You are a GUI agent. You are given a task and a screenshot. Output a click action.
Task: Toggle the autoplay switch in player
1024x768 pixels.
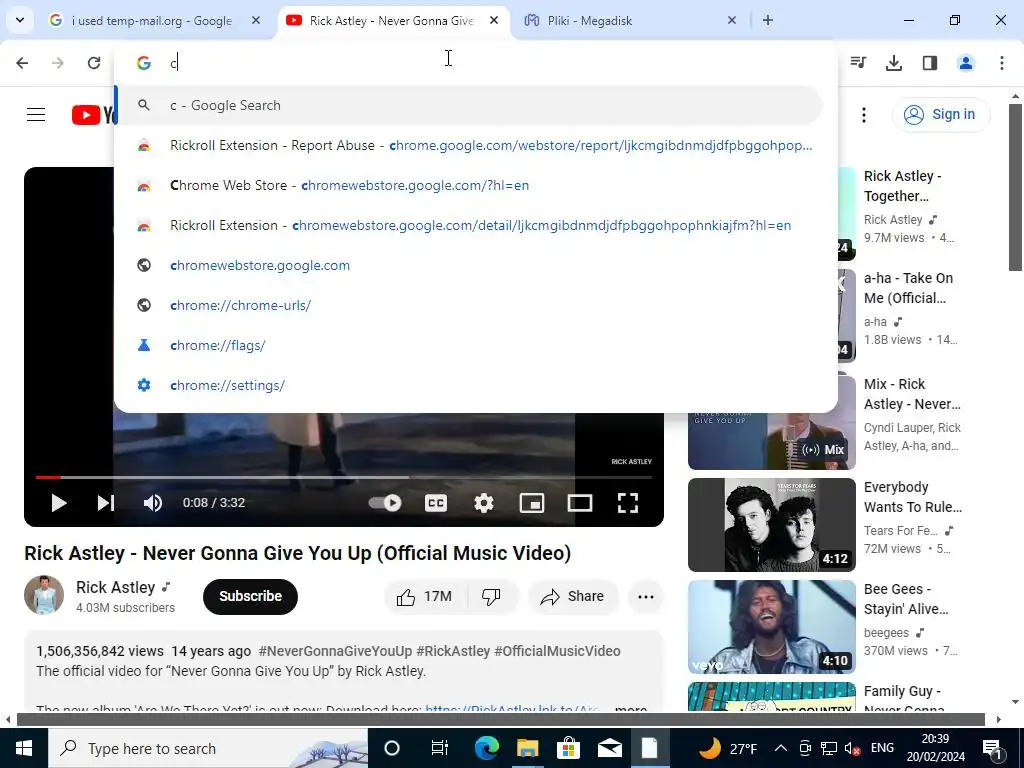coord(385,503)
